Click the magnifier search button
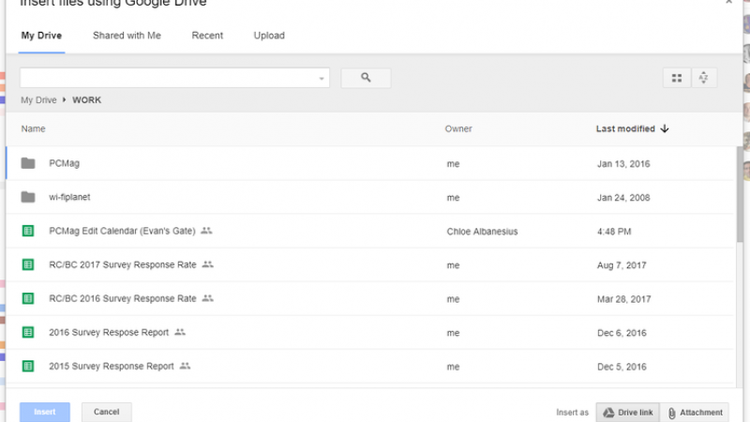Viewport: 750px width, 422px height. point(365,78)
